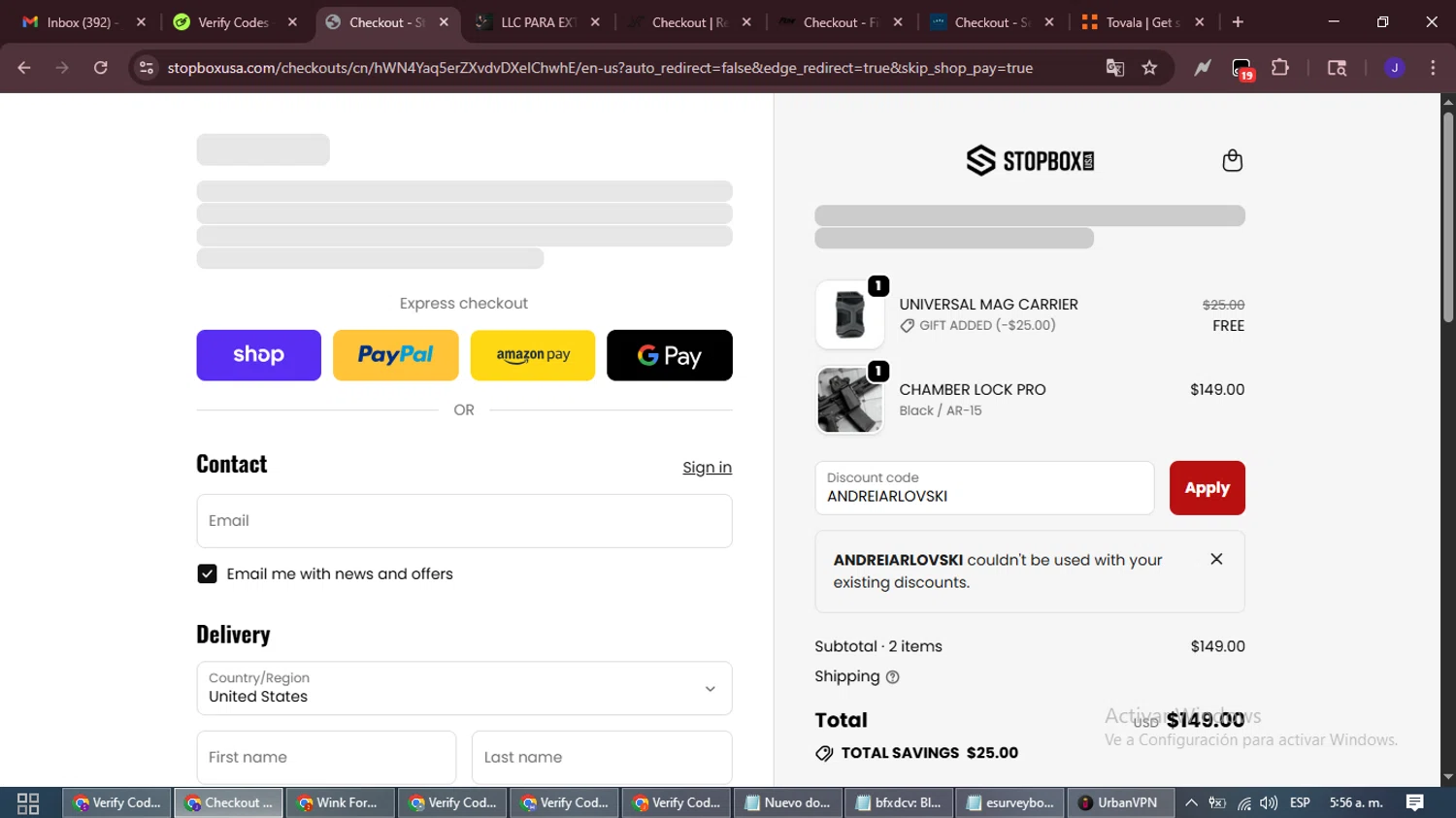Screen dimensions: 1456x818
Task: Open Windows Task View icon
Action: point(28,802)
